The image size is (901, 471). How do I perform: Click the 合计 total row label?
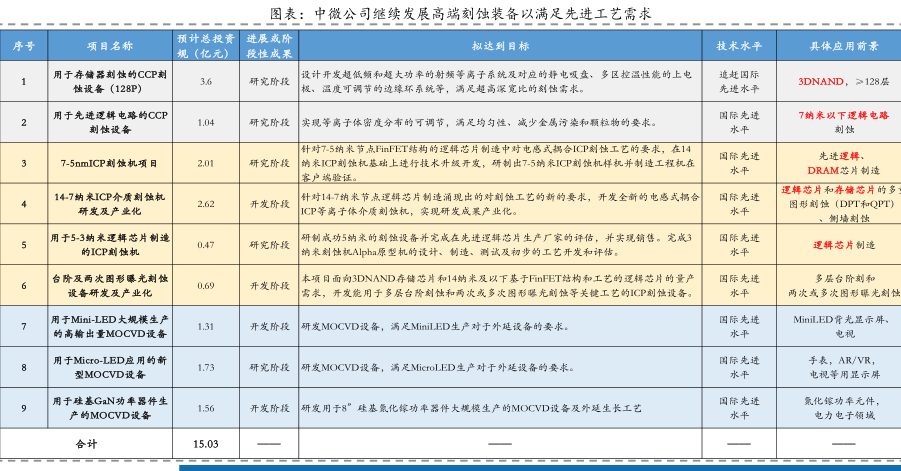87,443
